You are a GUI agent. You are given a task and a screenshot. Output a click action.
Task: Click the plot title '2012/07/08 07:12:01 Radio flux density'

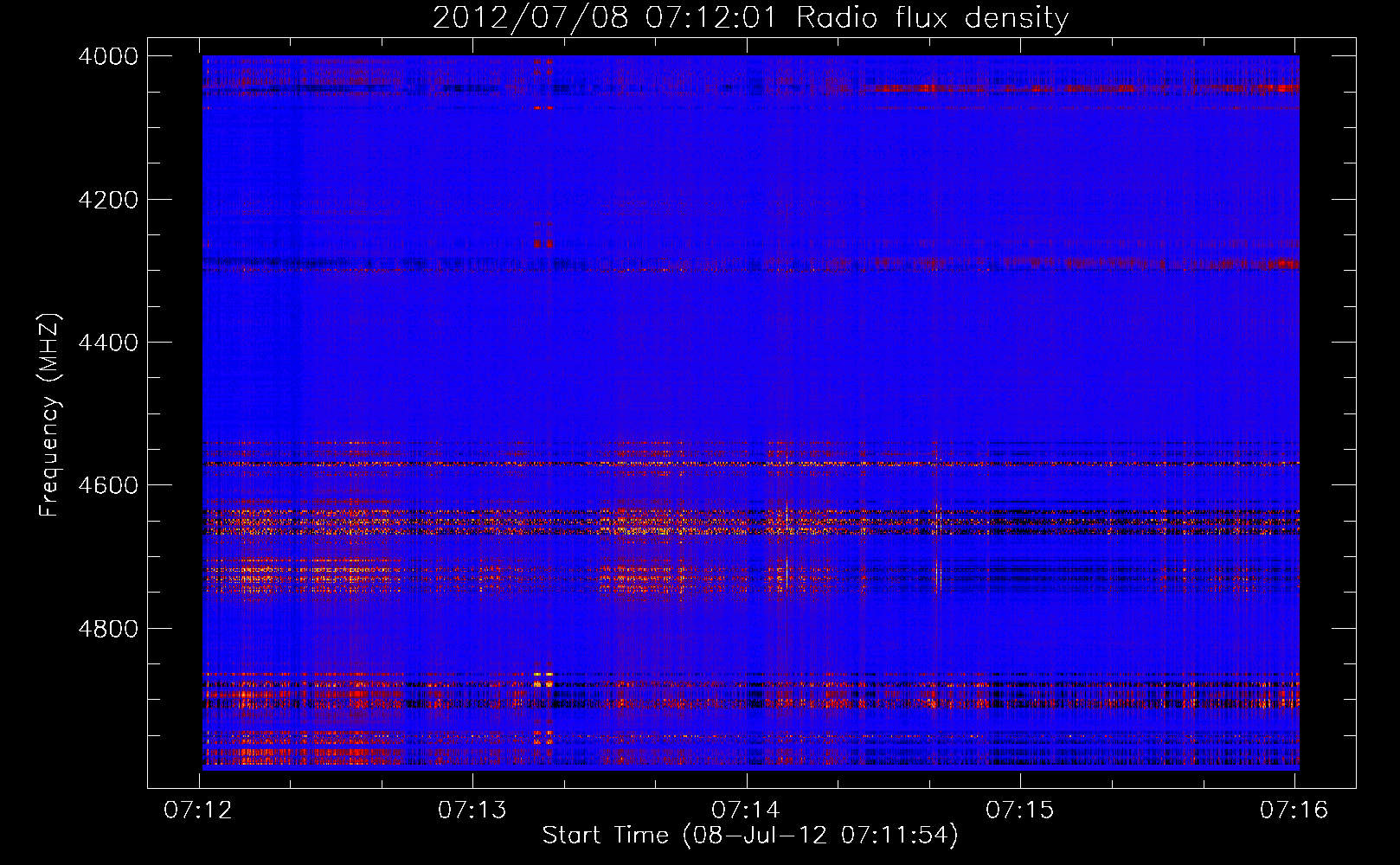pos(750,18)
